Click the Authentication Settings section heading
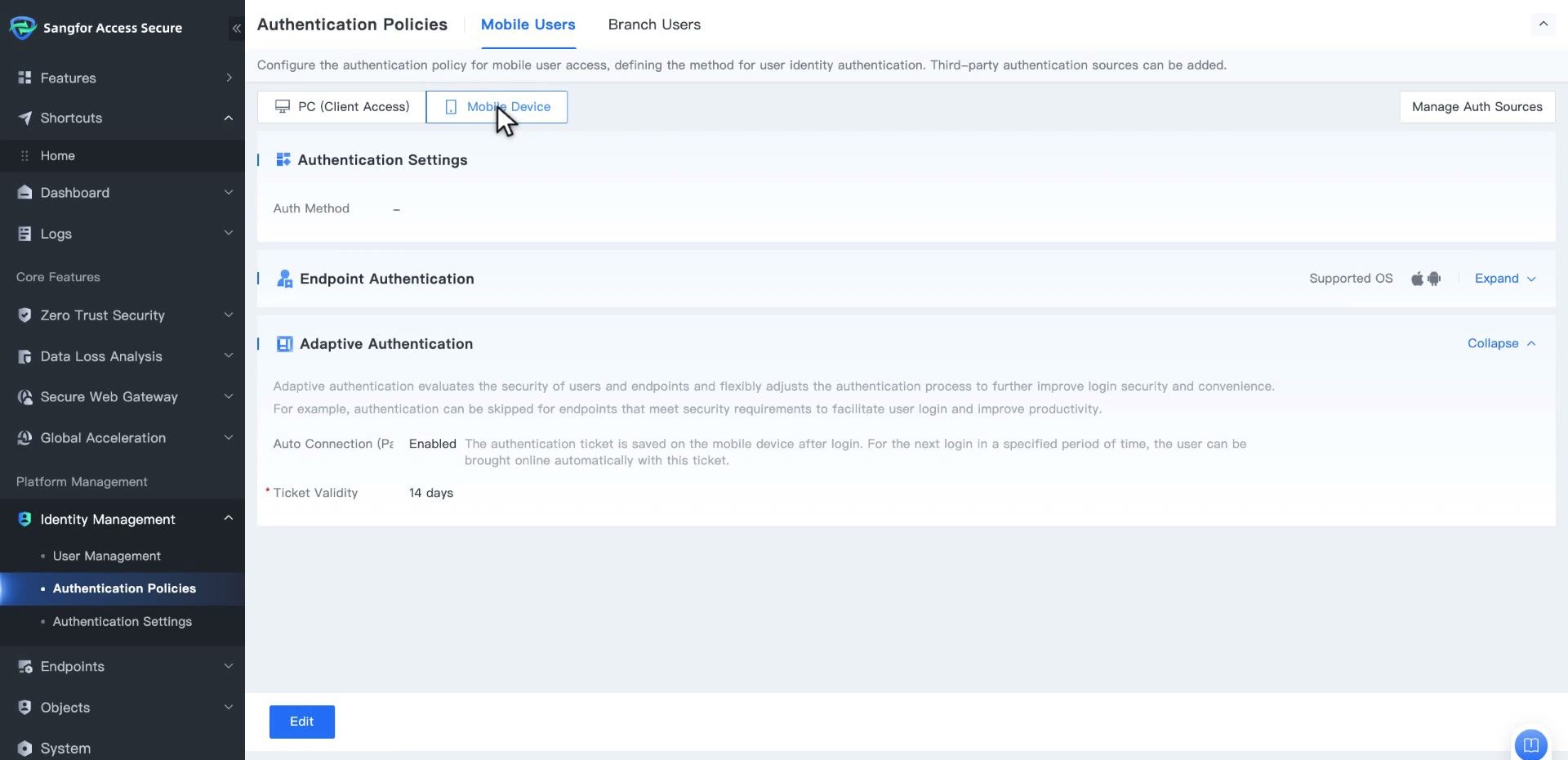1568x760 pixels. (382, 160)
